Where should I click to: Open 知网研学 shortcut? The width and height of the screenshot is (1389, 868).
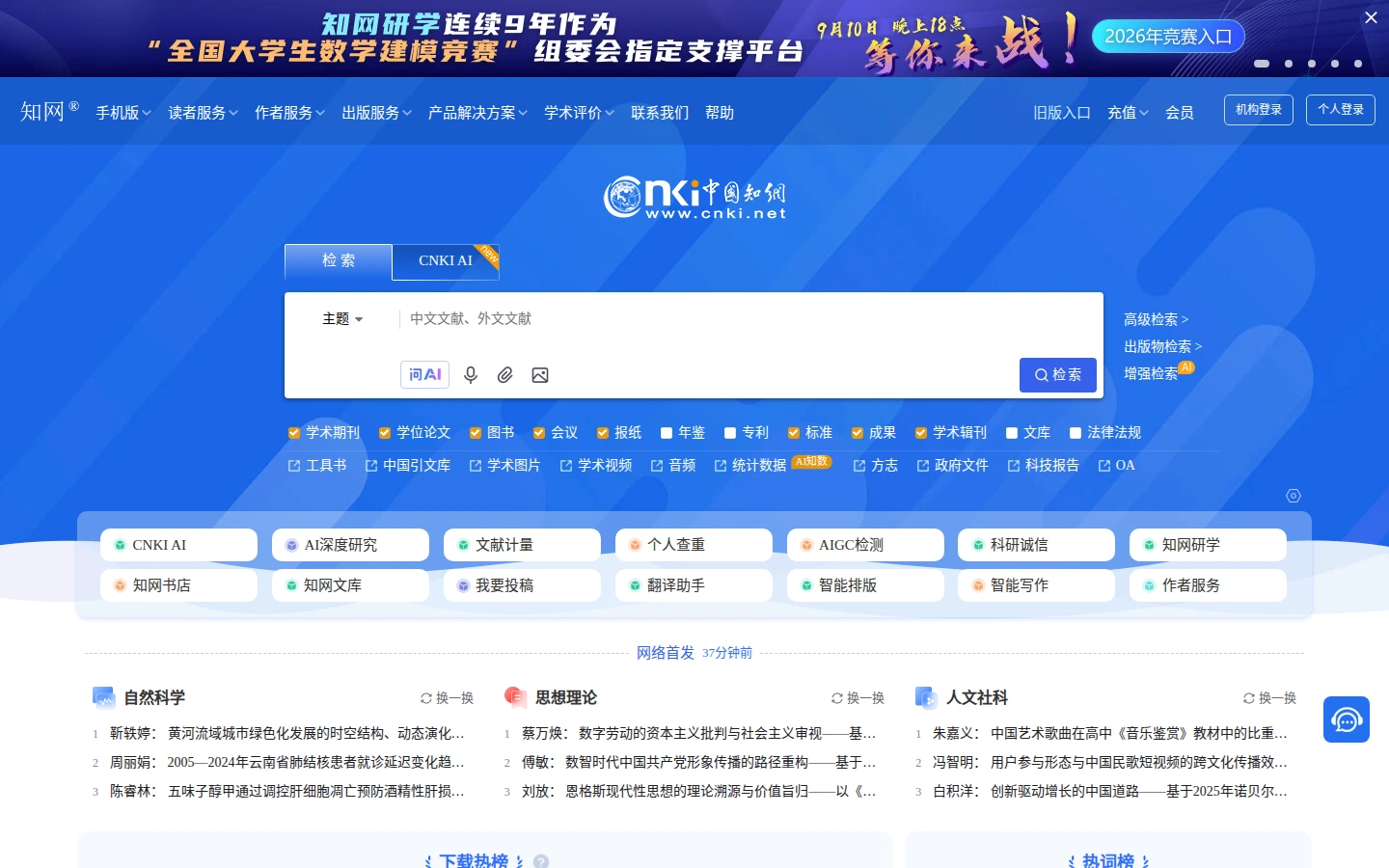(x=1208, y=545)
